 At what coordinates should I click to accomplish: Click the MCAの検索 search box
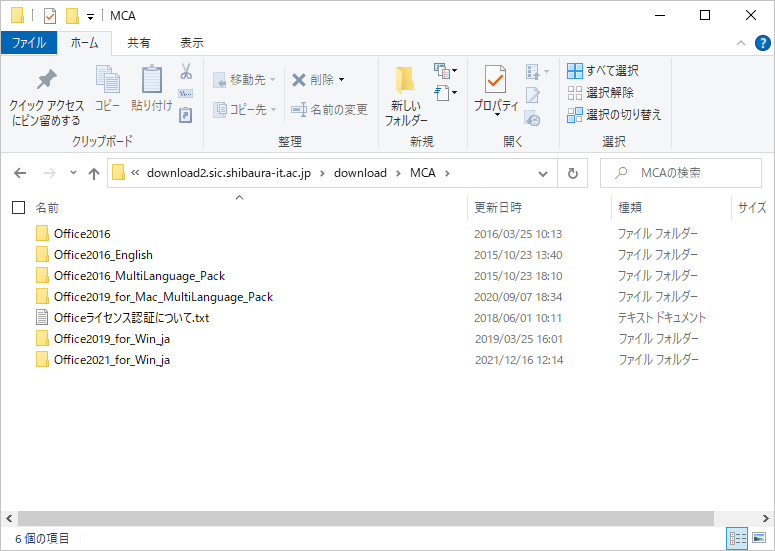coord(681,173)
